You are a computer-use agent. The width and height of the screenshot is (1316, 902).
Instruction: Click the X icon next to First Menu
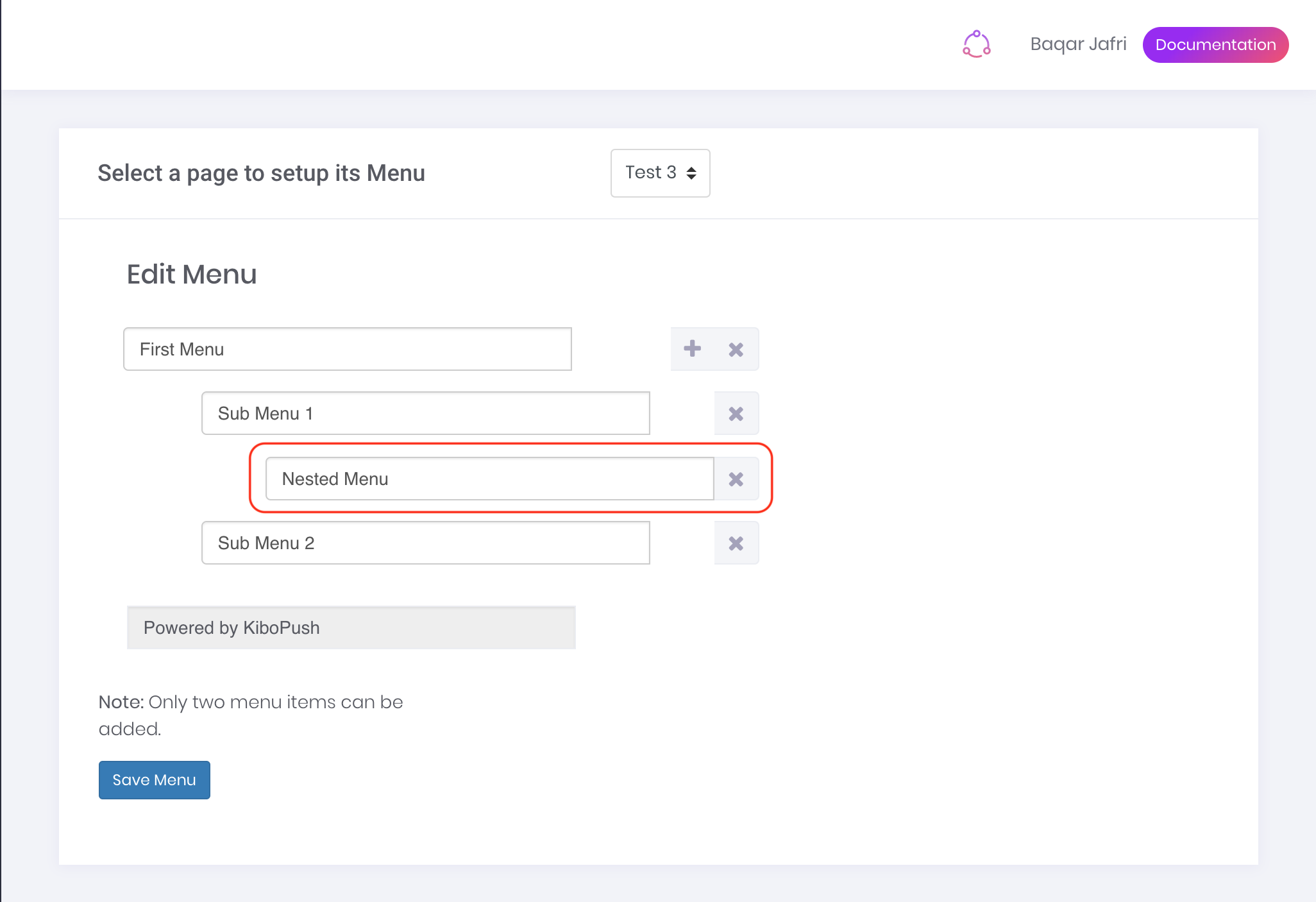736,349
